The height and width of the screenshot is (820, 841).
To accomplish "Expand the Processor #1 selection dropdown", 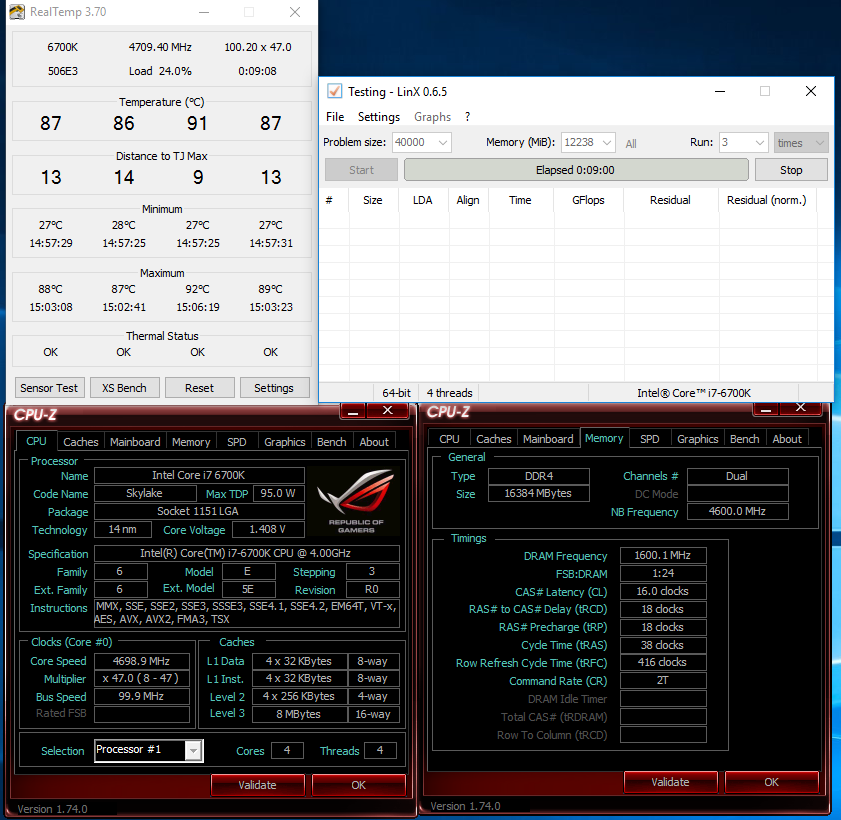I will 194,750.
